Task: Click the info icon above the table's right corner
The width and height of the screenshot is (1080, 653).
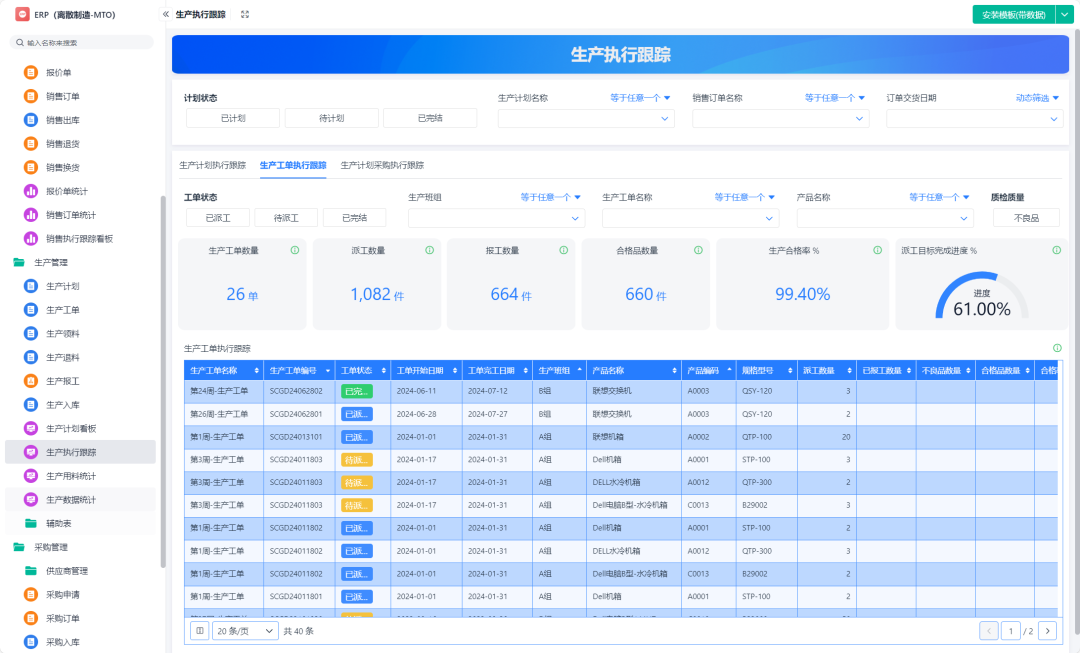Action: [1057, 348]
